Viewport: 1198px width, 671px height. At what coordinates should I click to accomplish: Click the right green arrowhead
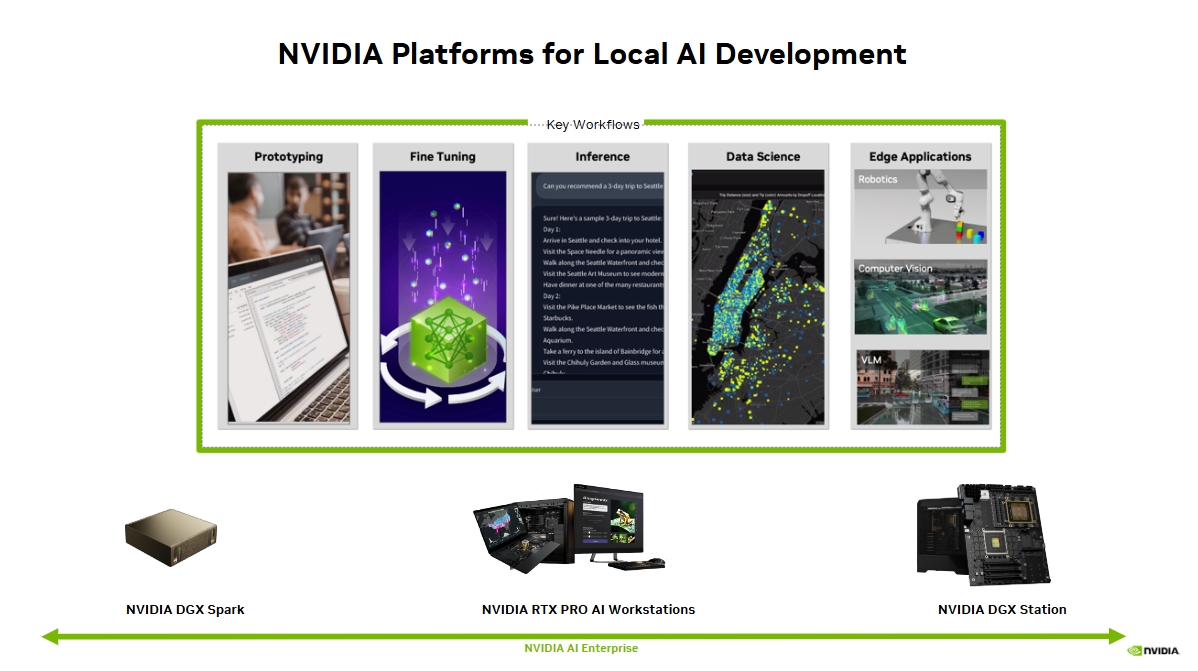coord(1117,636)
